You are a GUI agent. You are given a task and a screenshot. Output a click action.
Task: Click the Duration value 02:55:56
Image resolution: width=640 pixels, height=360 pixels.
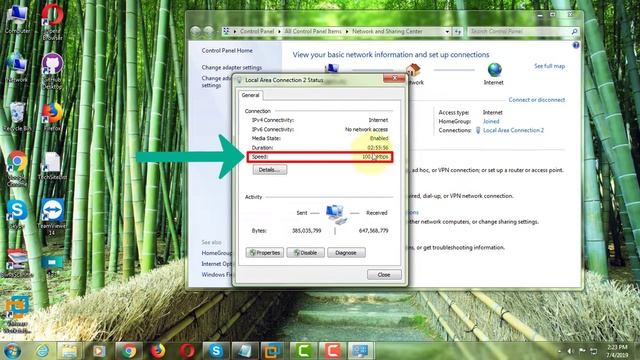click(378, 147)
